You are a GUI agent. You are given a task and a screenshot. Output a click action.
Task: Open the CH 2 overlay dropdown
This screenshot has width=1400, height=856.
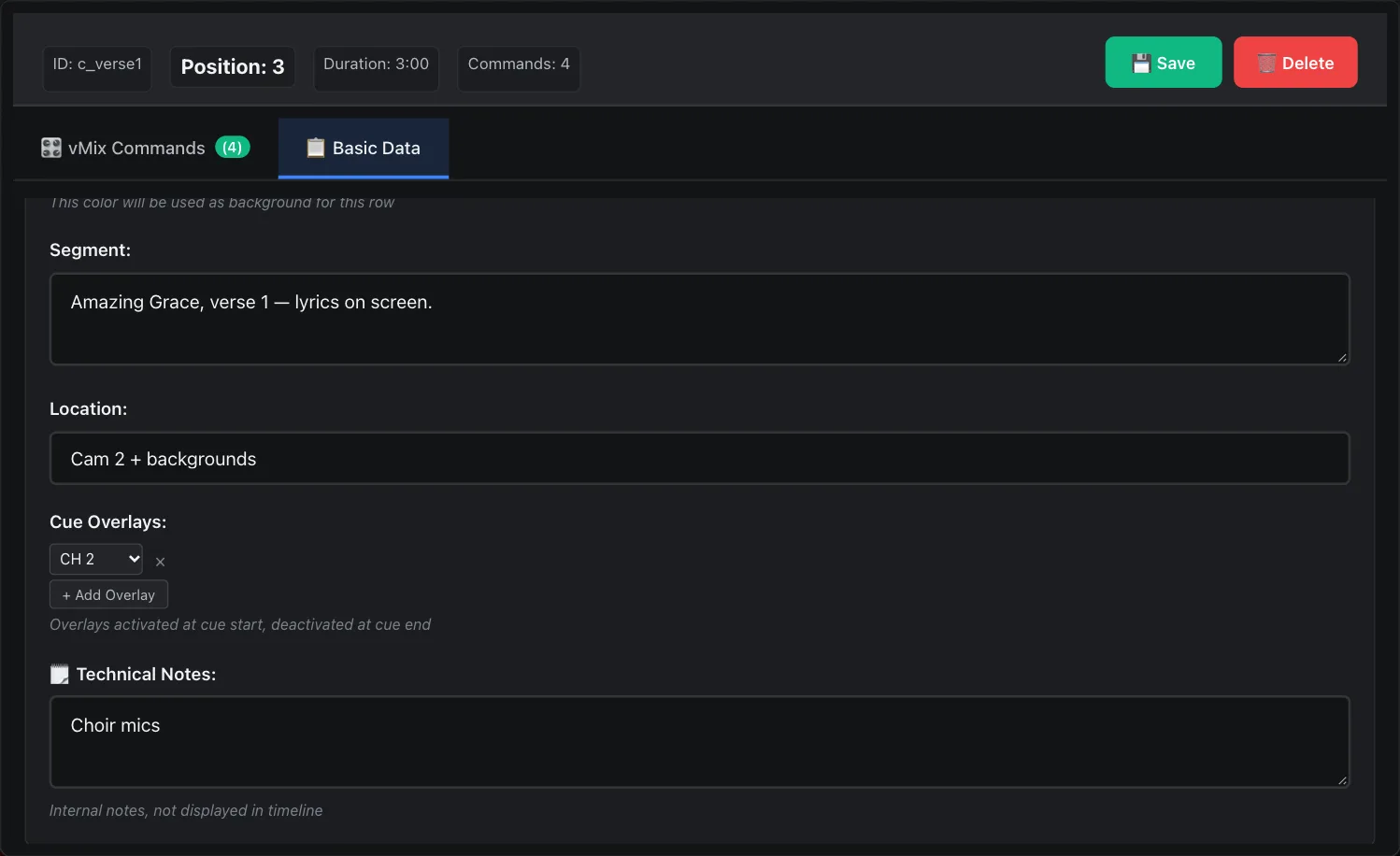[96, 559]
